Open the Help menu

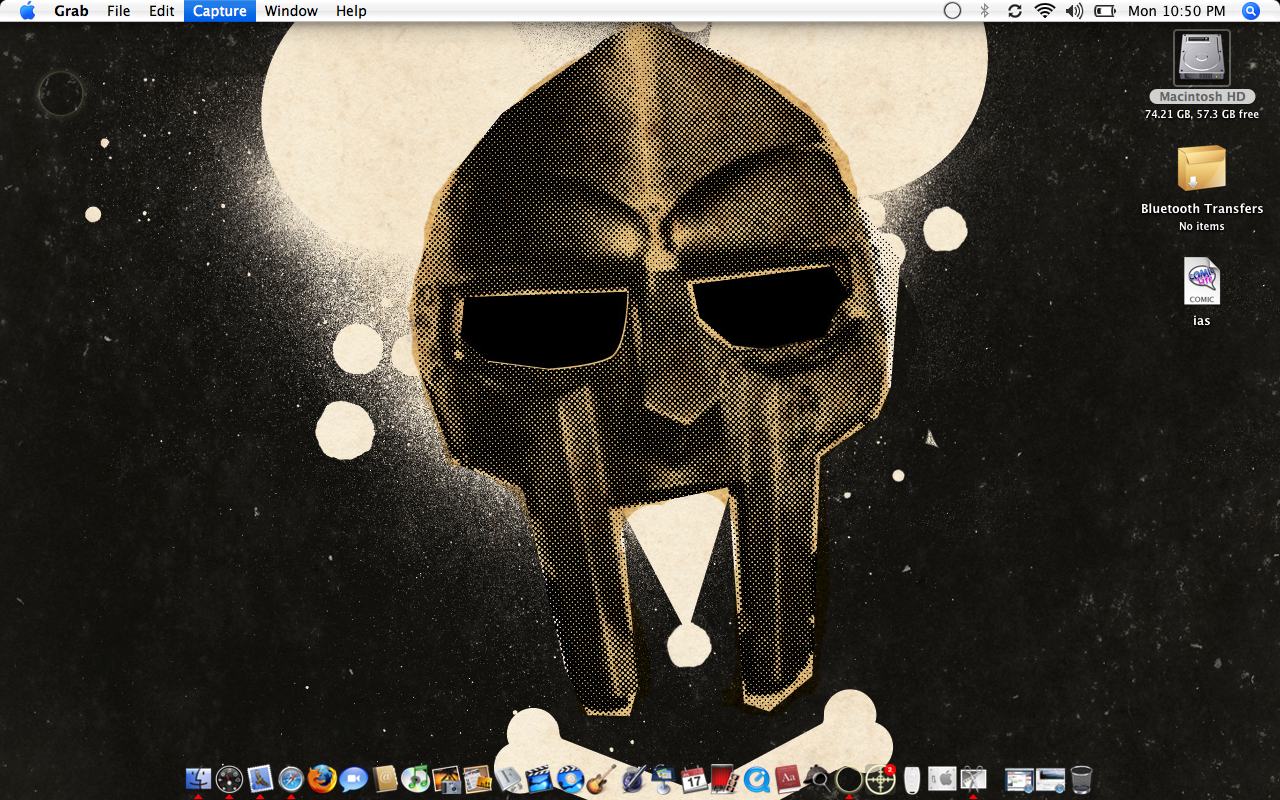[351, 11]
